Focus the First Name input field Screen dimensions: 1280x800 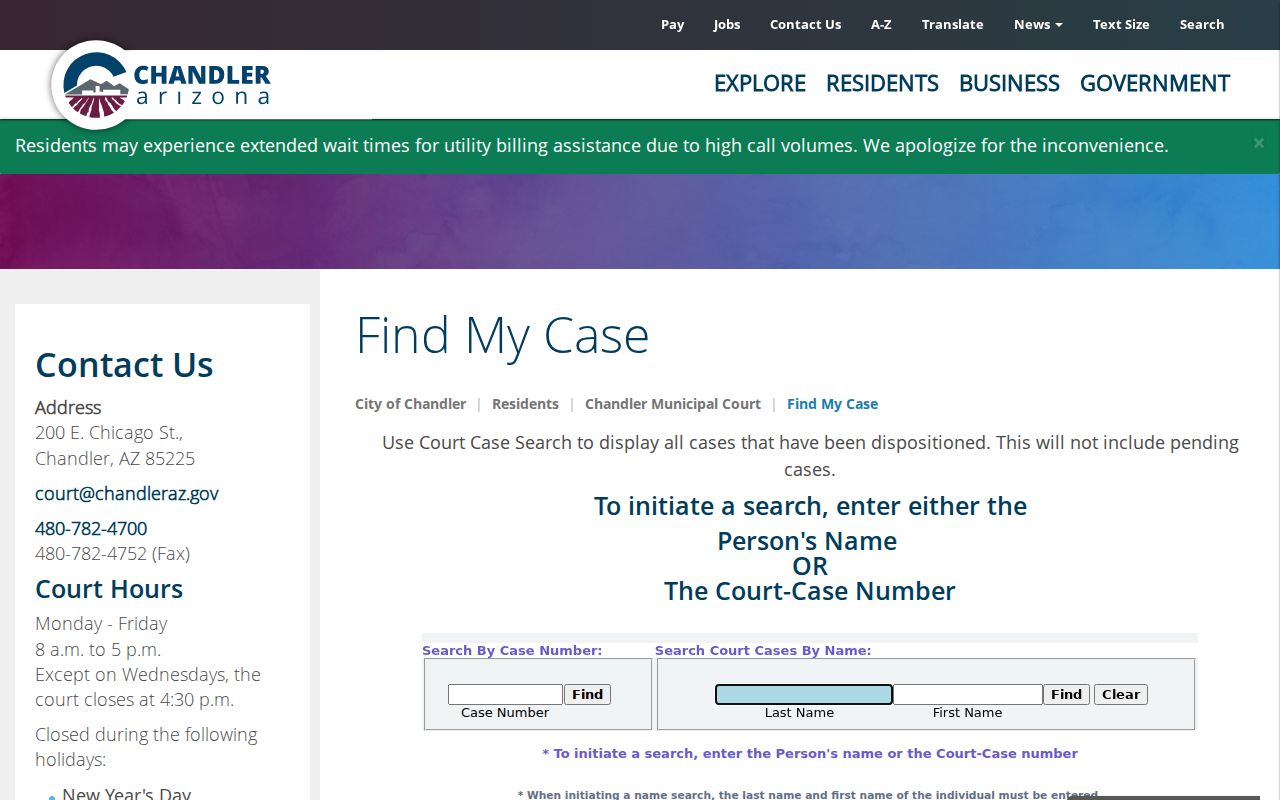pos(968,694)
